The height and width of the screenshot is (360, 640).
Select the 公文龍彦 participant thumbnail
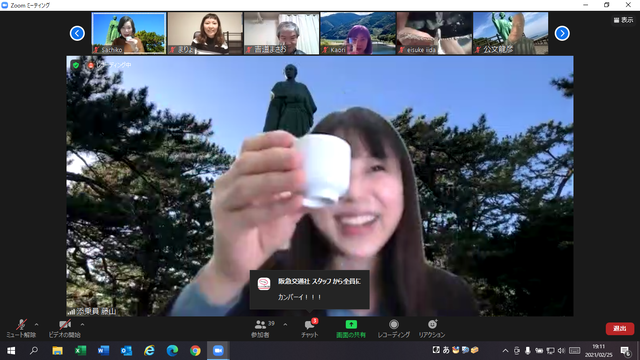[x=511, y=33]
